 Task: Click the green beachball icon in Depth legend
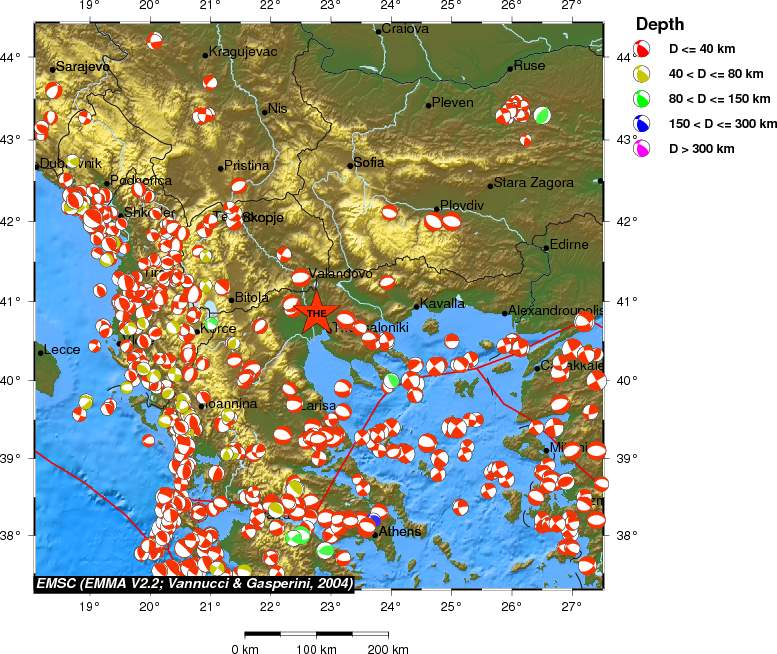coord(642,98)
